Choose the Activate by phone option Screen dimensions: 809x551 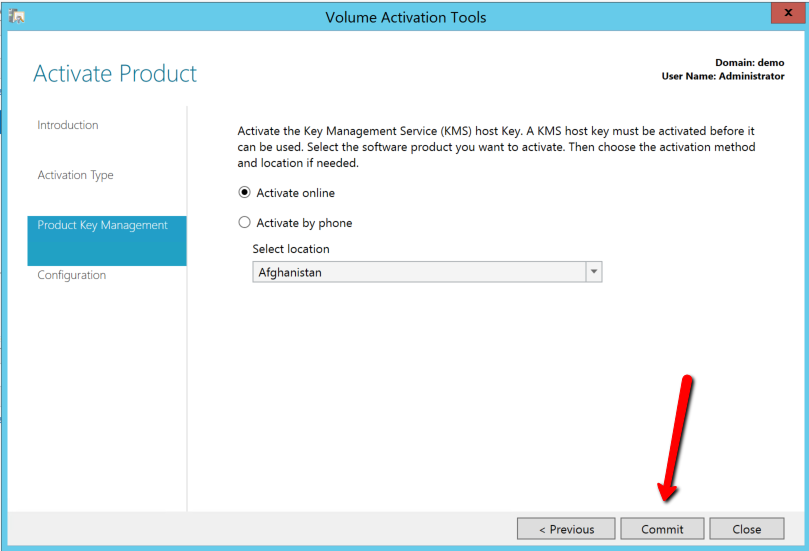click(x=245, y=223)
